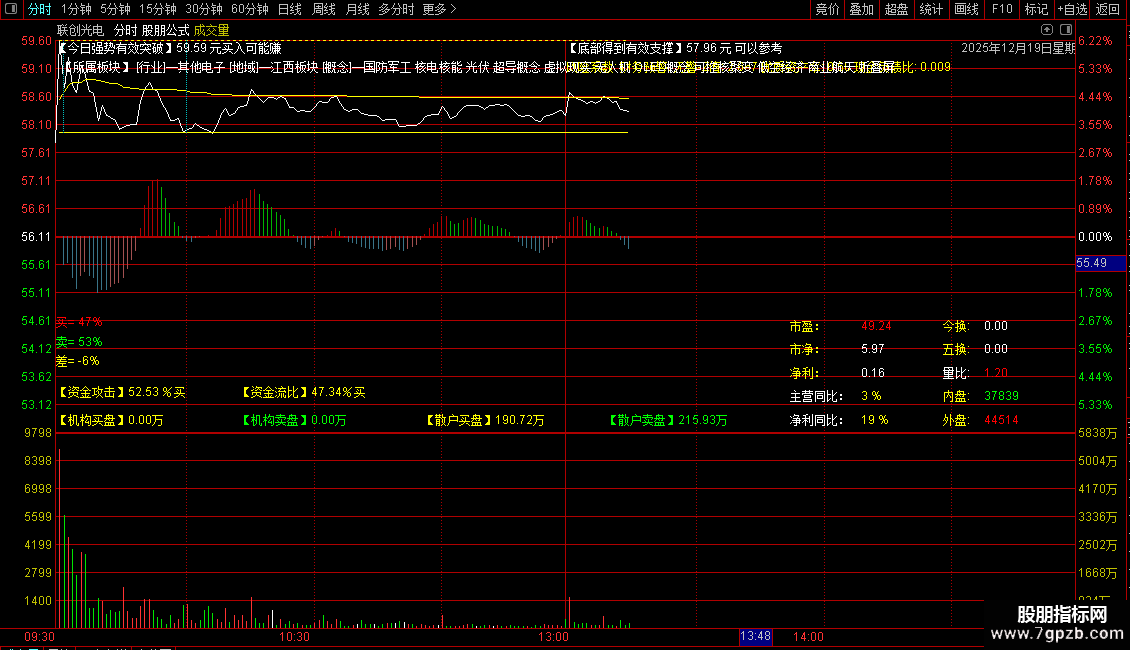Click the 净利同比 19% value
The image size is (1130, 650).
(874, 419)
